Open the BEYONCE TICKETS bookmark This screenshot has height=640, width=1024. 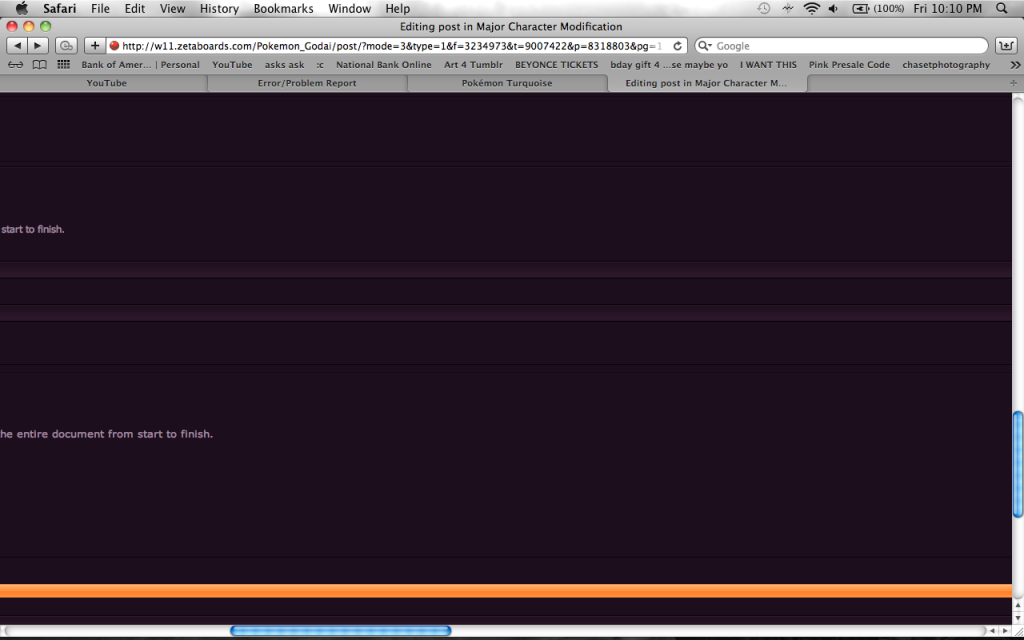[556, 65]
